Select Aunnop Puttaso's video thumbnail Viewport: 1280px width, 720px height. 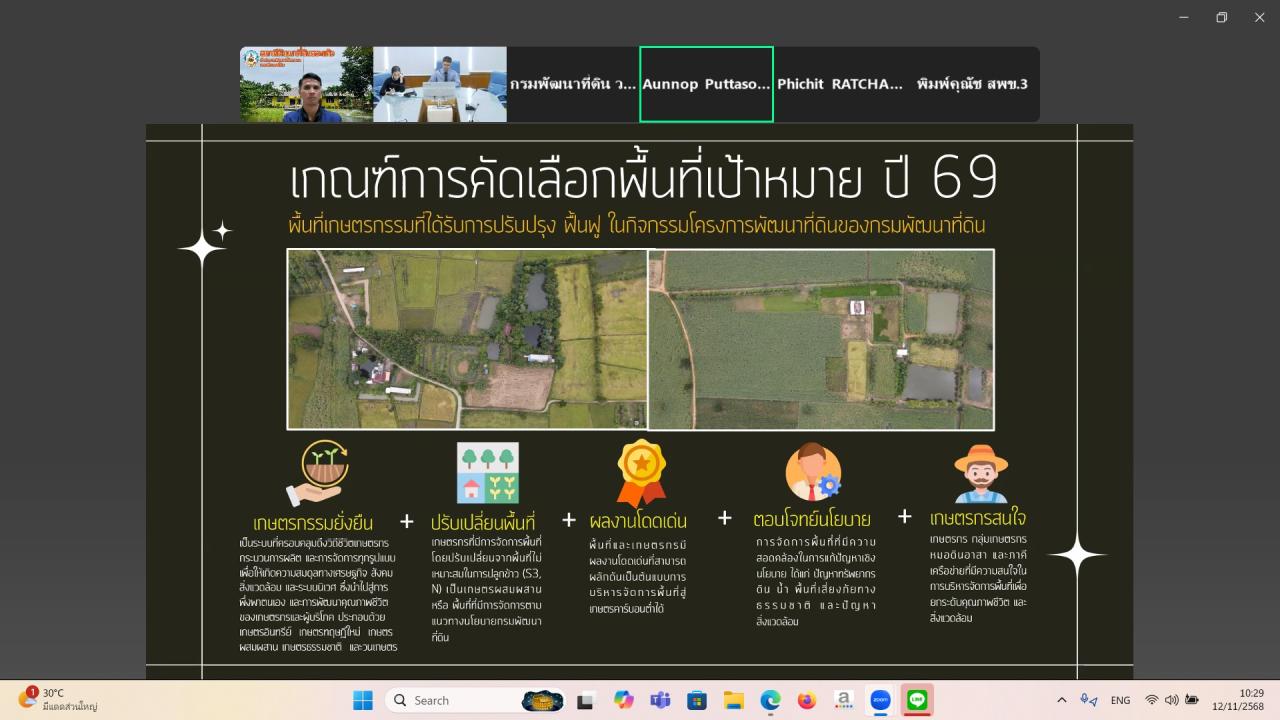[706, 84]
